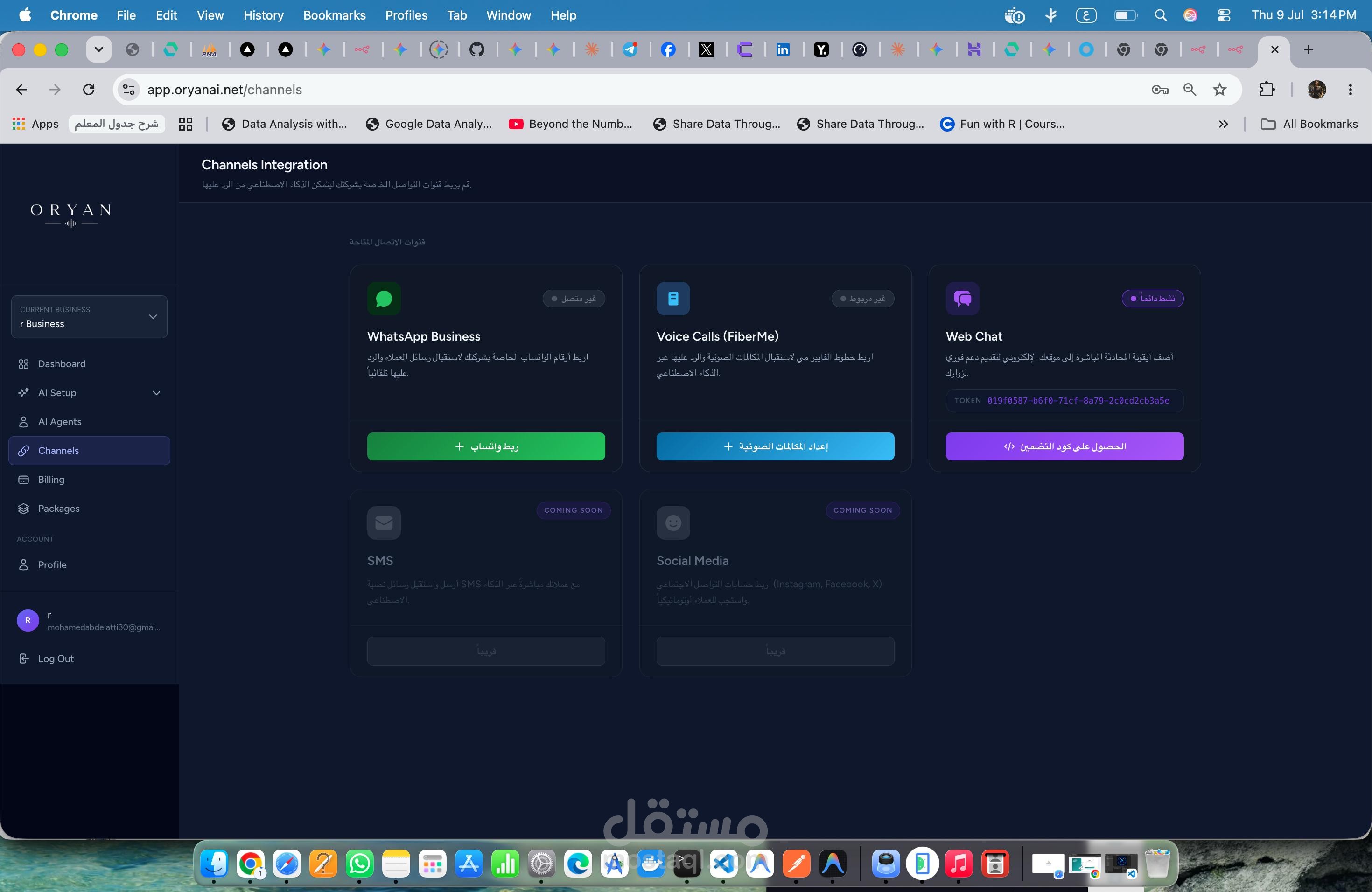Click the SMS envelope icon
Screen dimensions: 1372x892
click(x=384, y=523)
